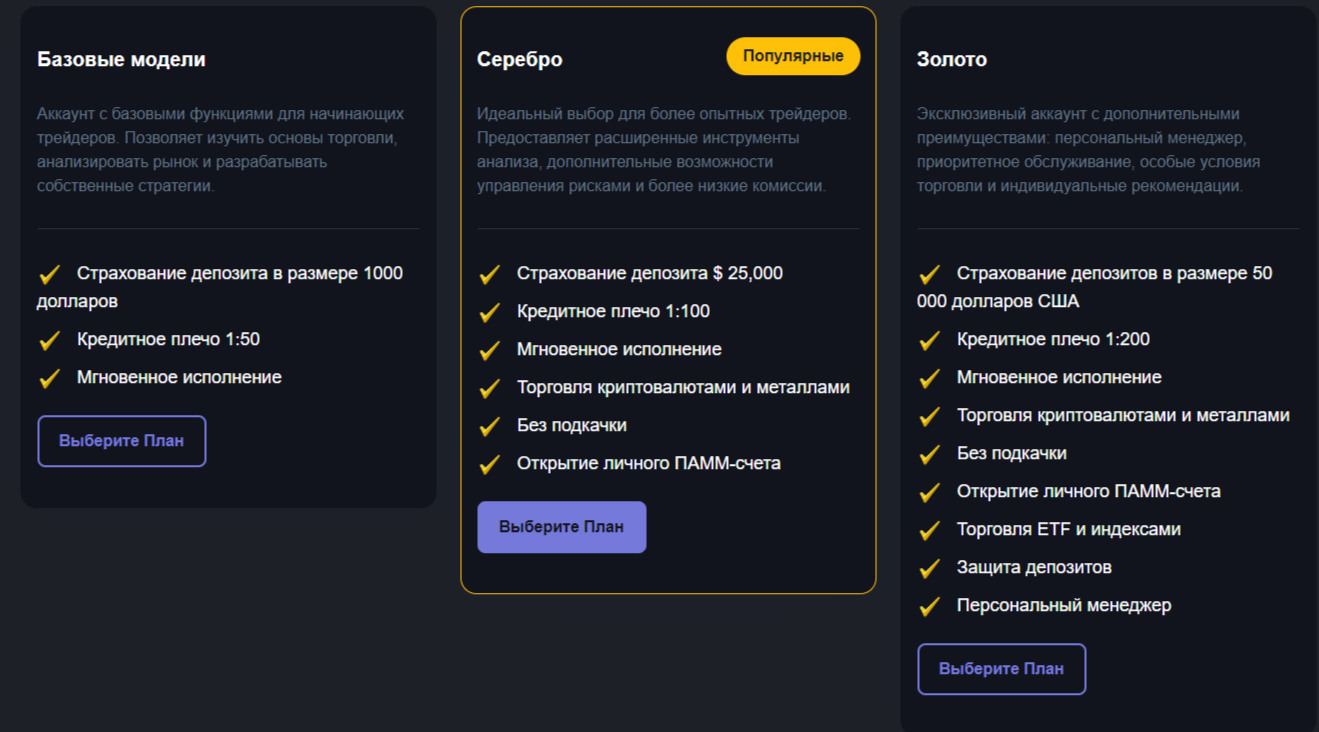Click the Базовые модели heading

click(121, 59)
